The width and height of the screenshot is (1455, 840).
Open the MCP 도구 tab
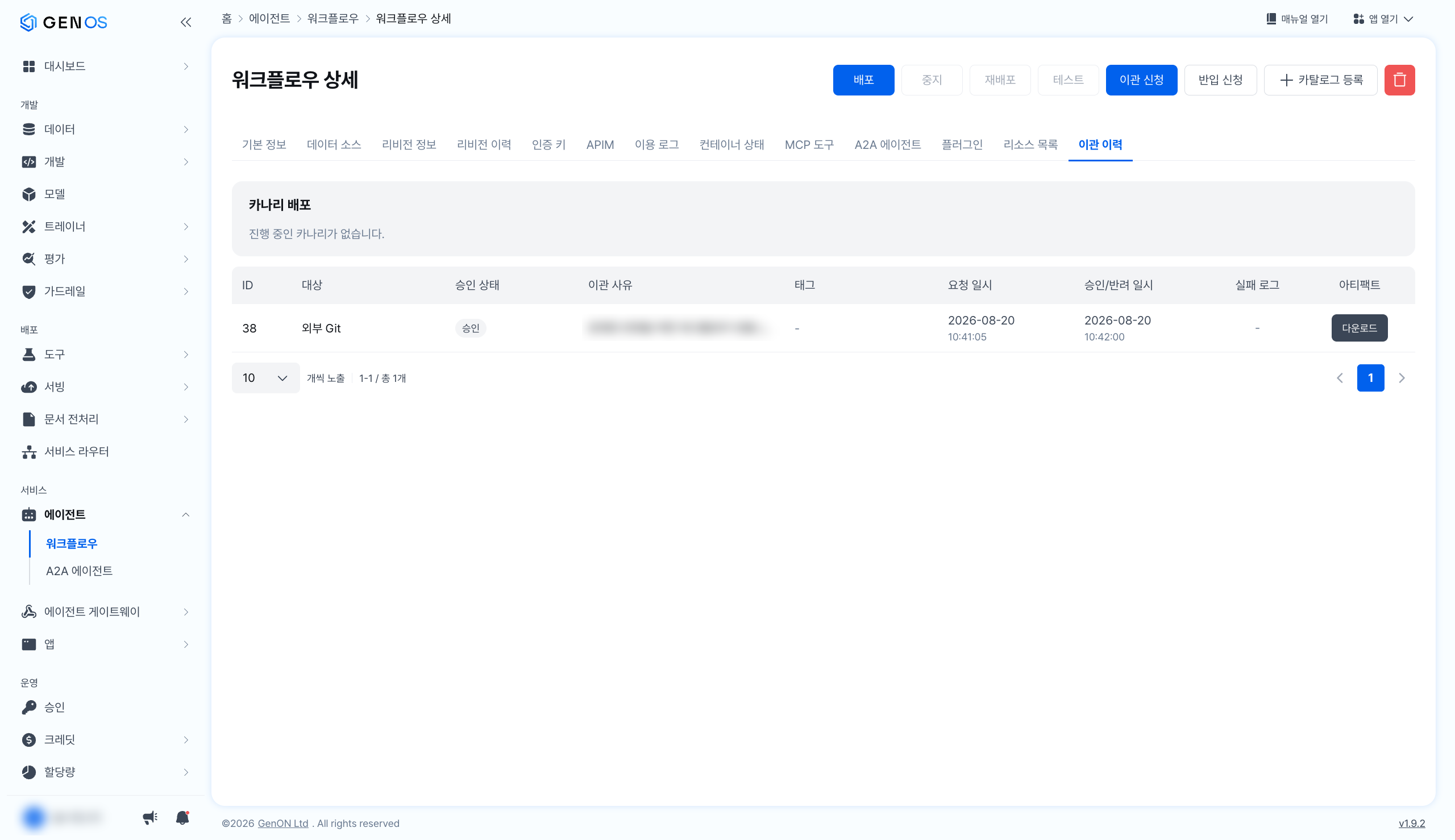809,144
